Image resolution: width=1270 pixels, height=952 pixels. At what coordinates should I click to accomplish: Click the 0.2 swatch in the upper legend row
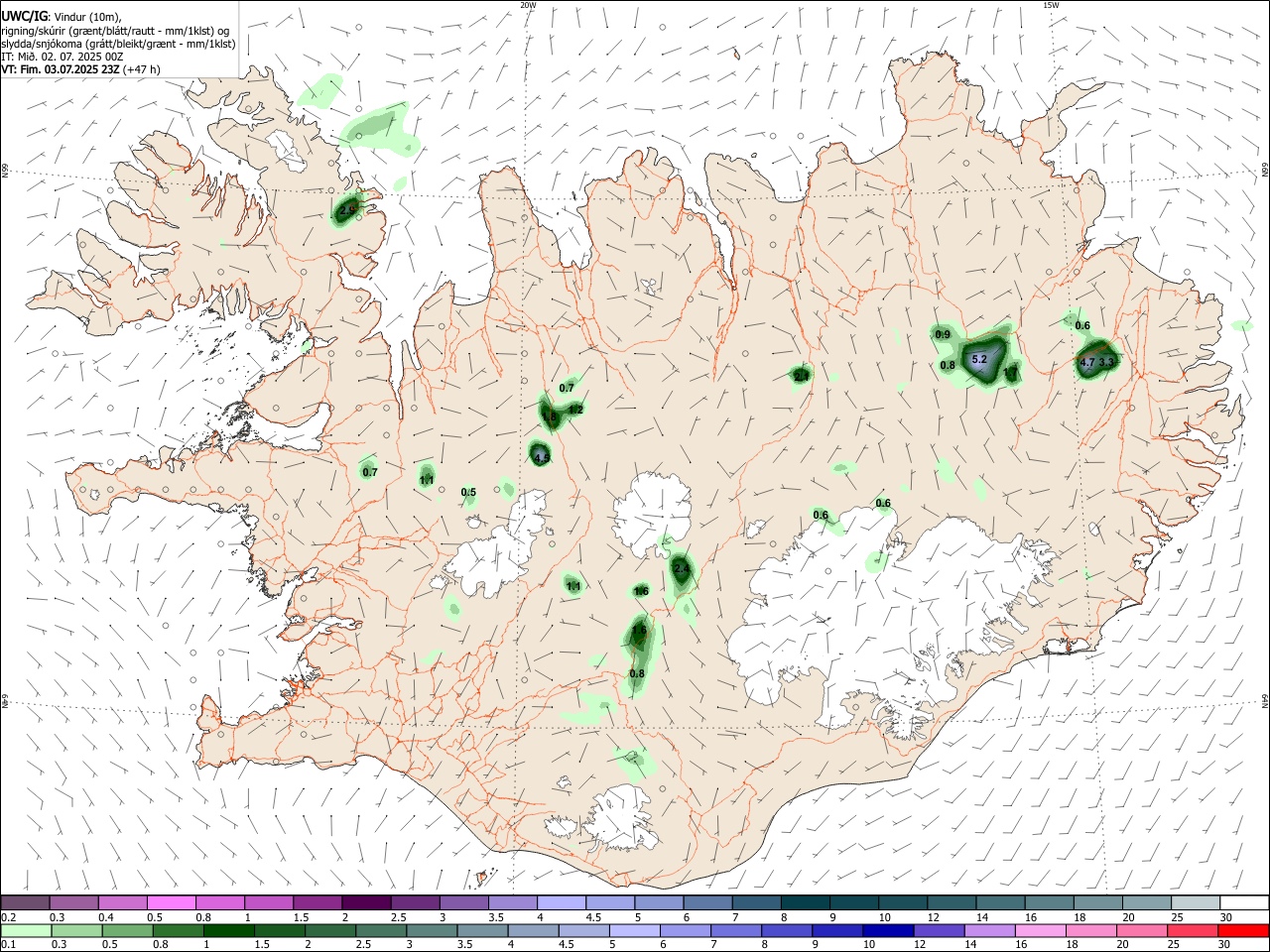[x=25, y=902]
